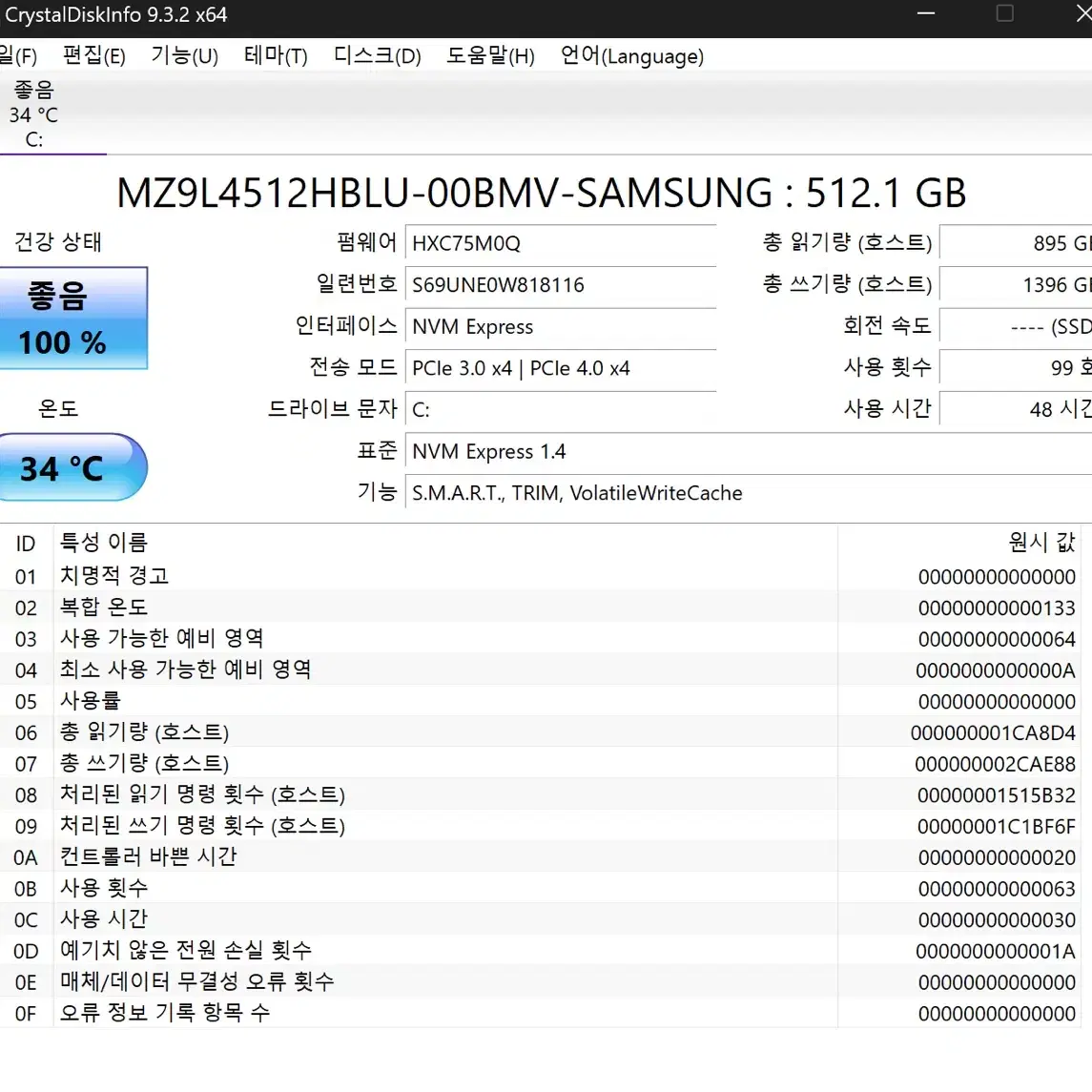Click the 일련번호 label
The height and width of the screenshot is (1092, 1092).
[x=357, y=283]
